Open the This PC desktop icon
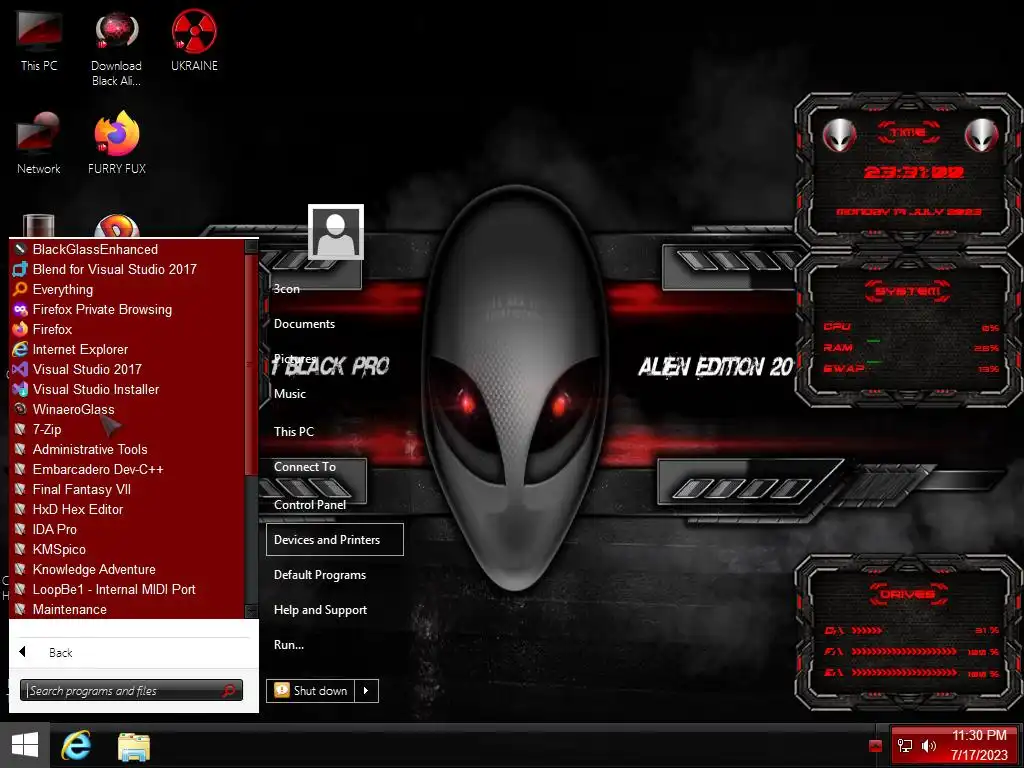This screenshot has height=768, width=1024. 39,41
